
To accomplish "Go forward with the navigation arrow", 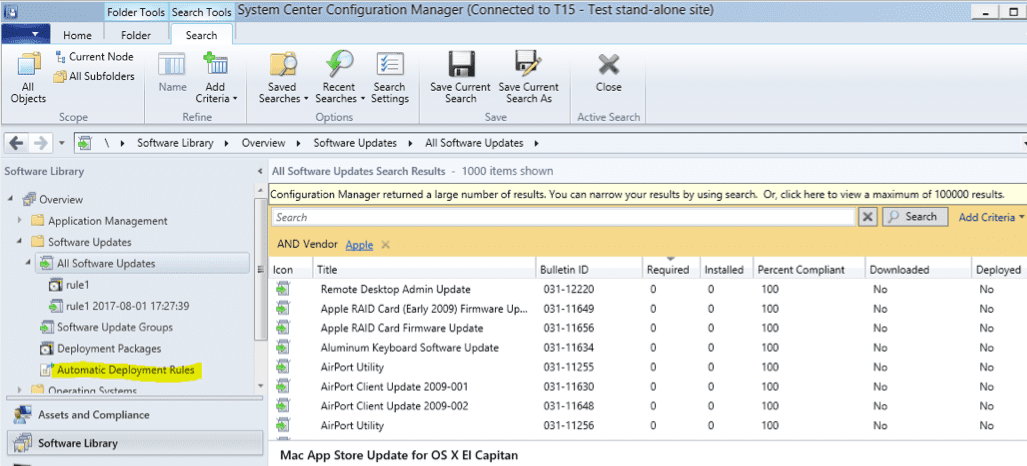I will [x=39, y=143].
